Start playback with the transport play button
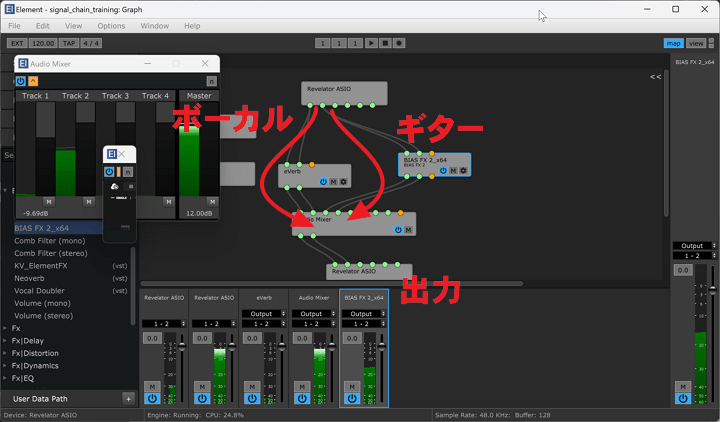 tap(371, 43)
